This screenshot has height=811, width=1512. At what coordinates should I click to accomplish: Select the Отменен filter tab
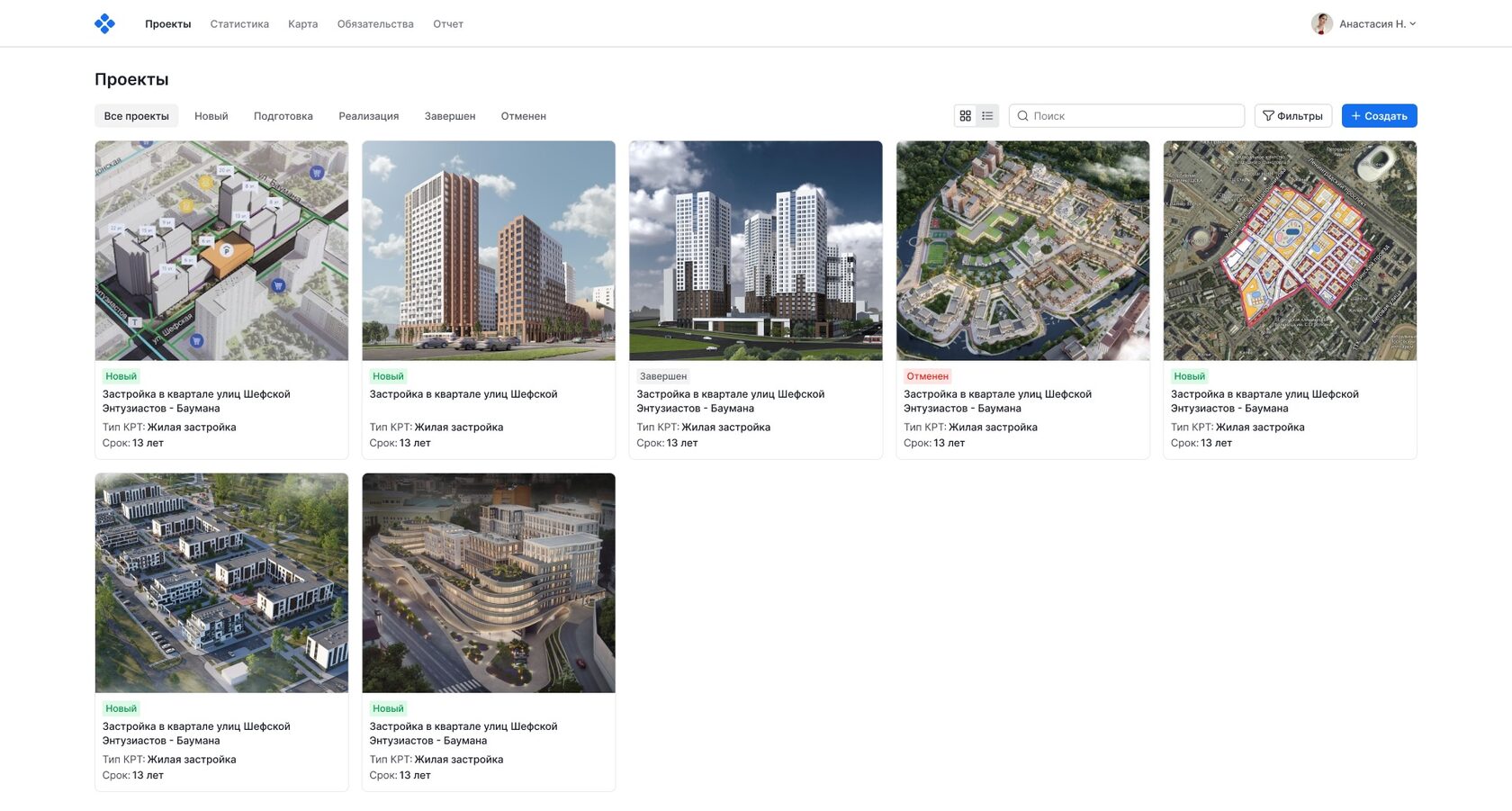[524, 116]
